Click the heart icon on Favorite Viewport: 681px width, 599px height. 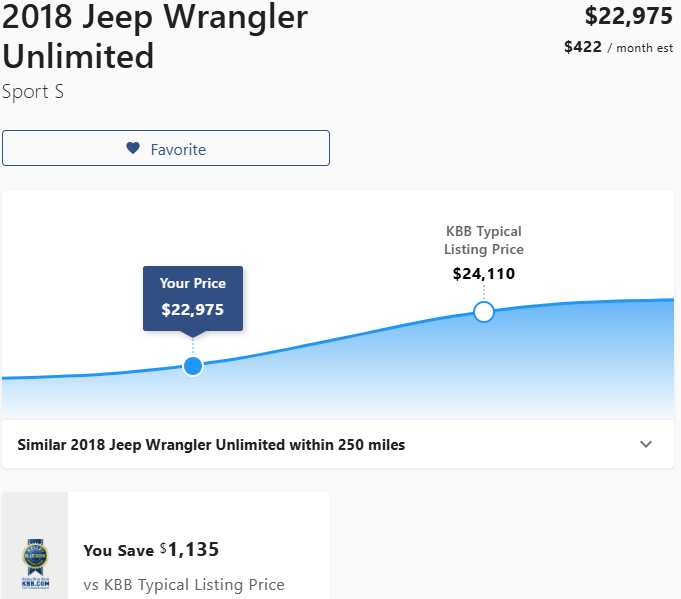[x=133, y=149]
